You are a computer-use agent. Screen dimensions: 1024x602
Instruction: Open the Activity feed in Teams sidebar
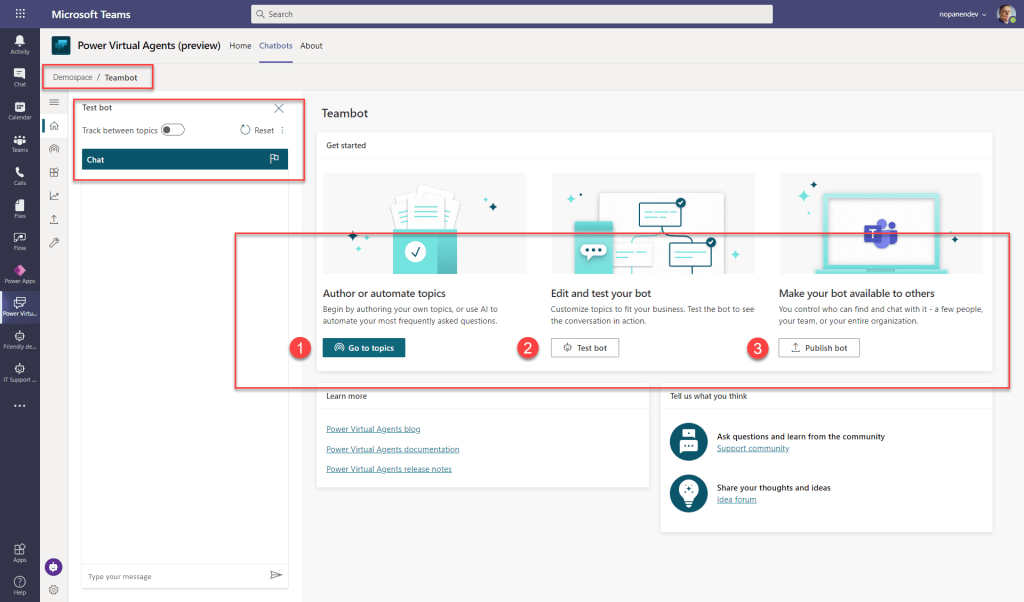coord(20,43)
